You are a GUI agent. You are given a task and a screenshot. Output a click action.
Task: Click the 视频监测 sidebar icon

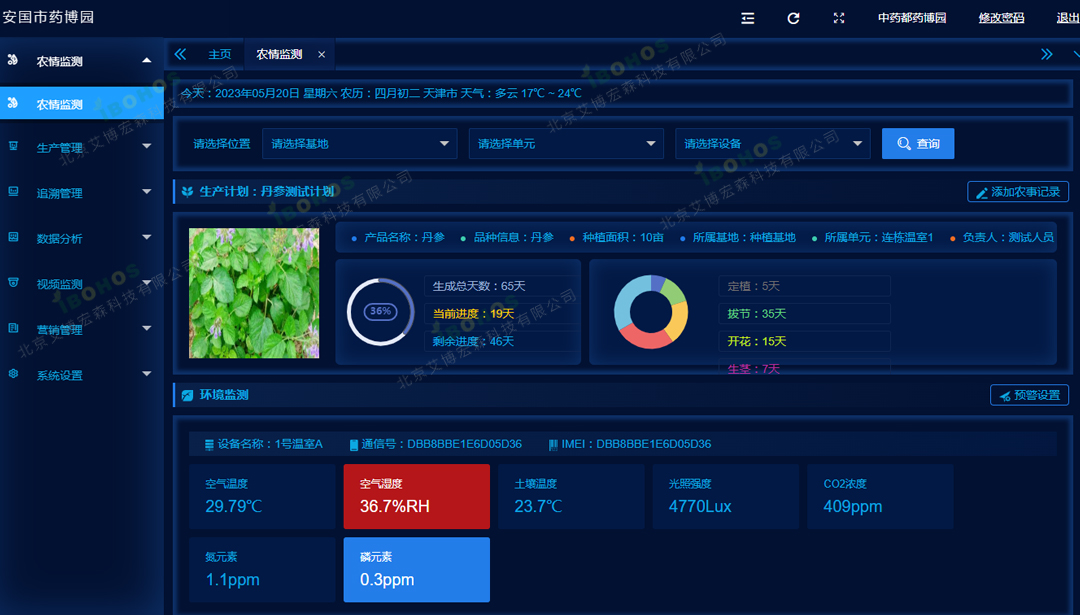click(x=13, y=283)
